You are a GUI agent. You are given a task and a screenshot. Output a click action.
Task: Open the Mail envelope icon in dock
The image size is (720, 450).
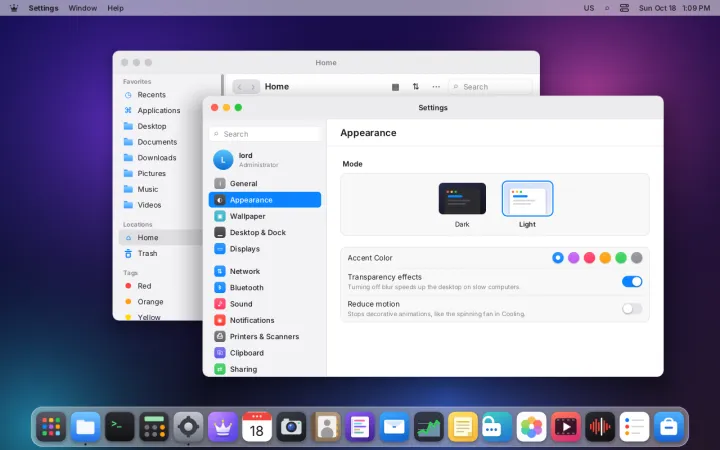394,427
